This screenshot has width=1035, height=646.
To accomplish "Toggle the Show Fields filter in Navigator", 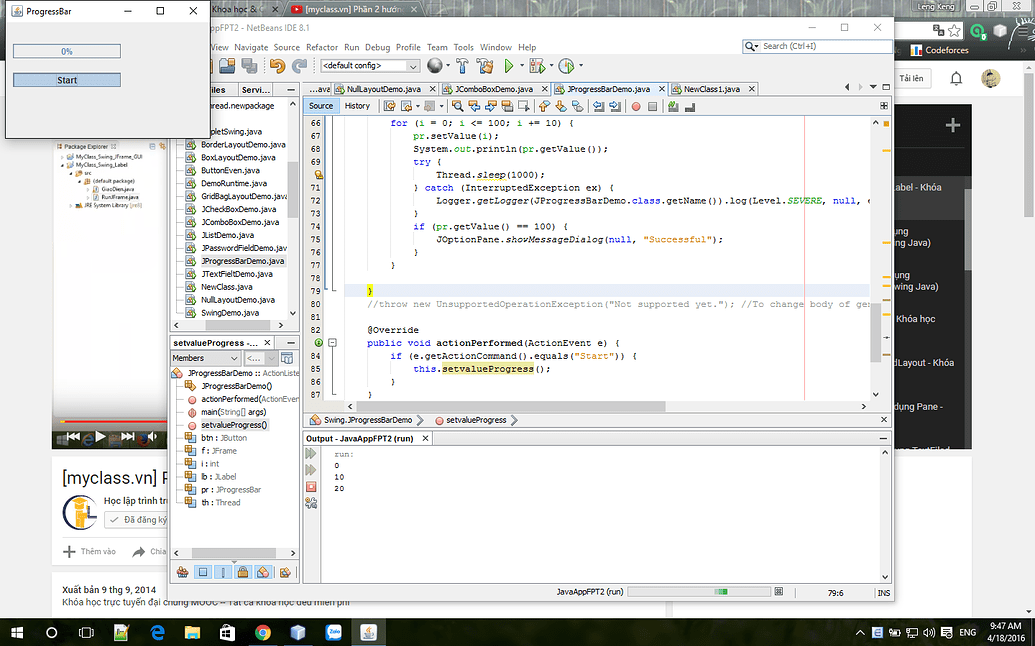I will click(203, 572).
